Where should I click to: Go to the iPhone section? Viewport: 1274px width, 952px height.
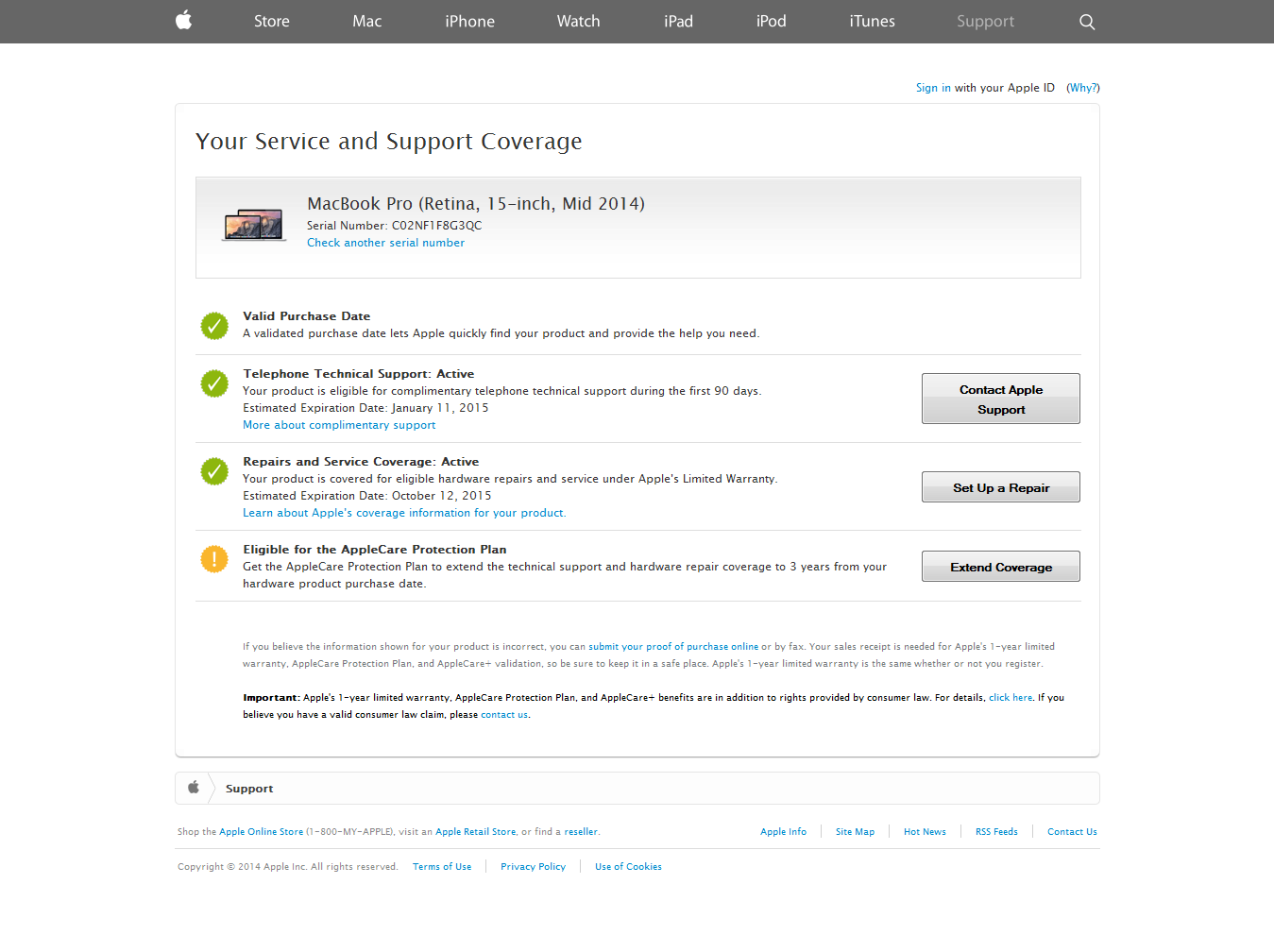coord(470,21)
